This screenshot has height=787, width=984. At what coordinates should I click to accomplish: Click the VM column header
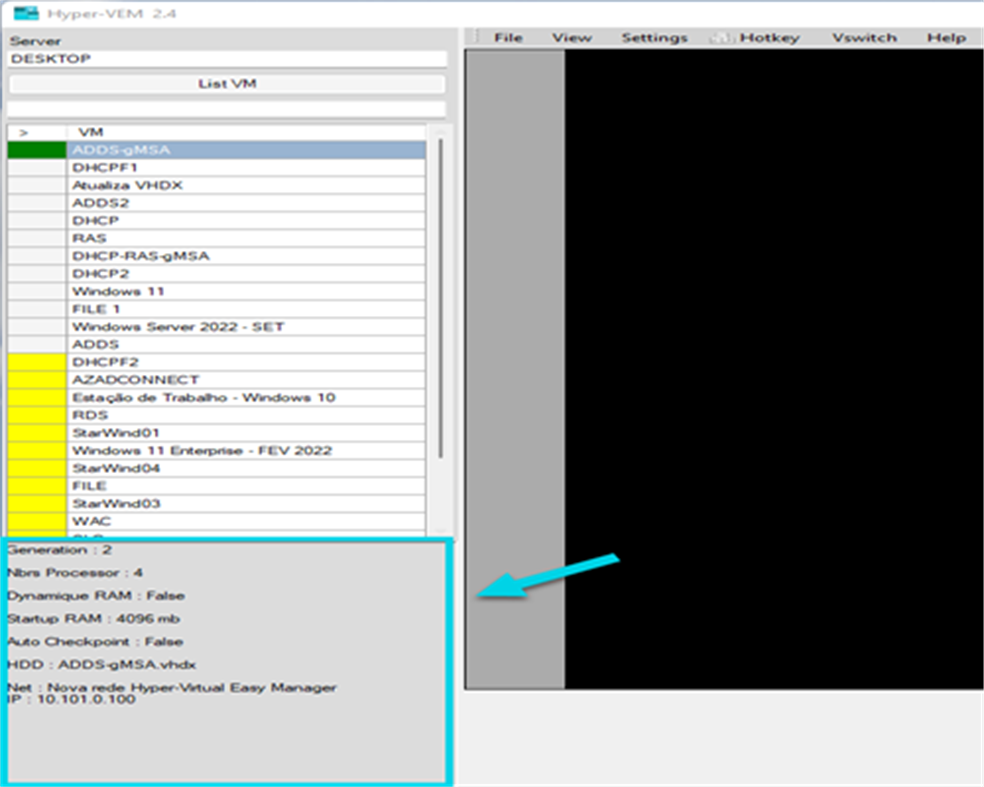coord(246,132)
